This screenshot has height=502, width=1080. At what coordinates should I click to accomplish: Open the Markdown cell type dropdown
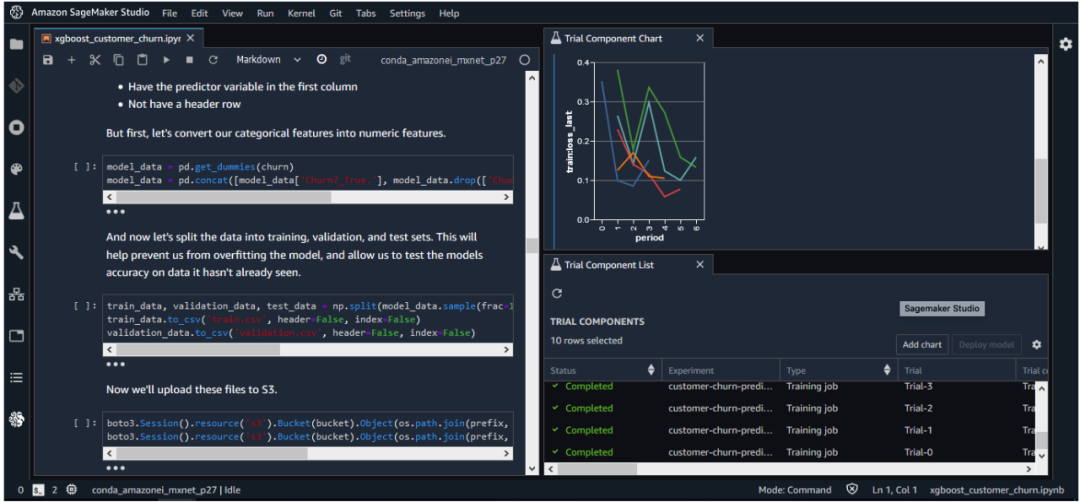click(269, 60)
